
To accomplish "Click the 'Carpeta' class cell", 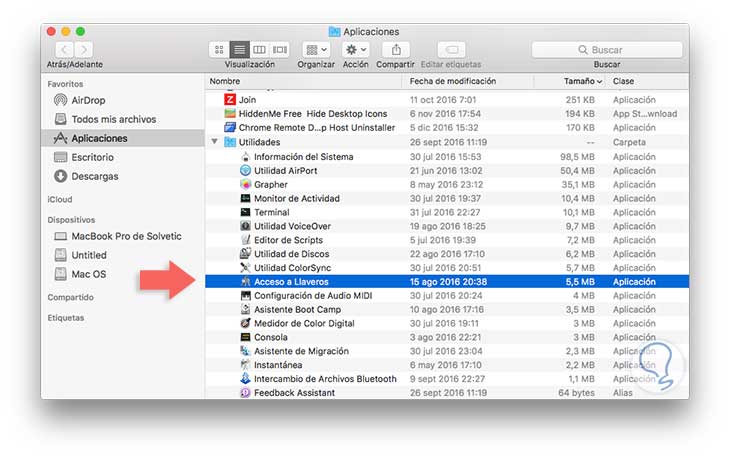I will click(629, 142).
